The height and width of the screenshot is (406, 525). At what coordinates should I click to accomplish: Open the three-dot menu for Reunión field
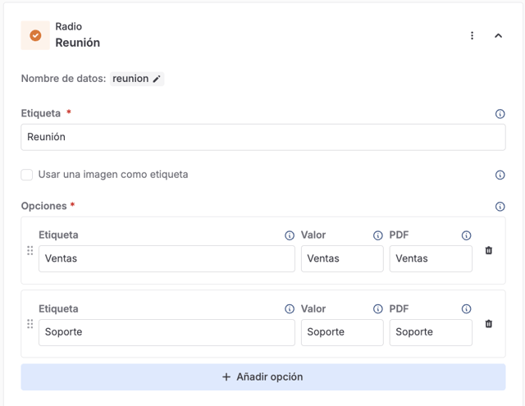(472, 35)
